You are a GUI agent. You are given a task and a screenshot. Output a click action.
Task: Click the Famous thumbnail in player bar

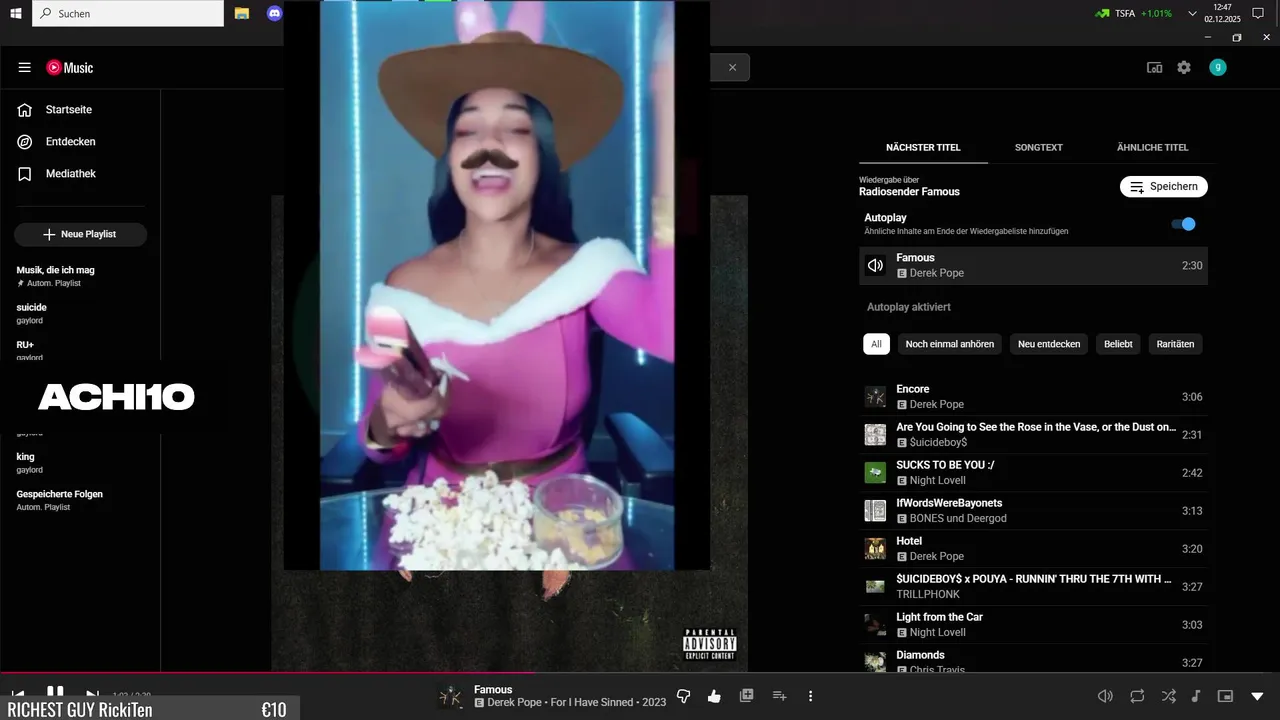tap(453, 696)
